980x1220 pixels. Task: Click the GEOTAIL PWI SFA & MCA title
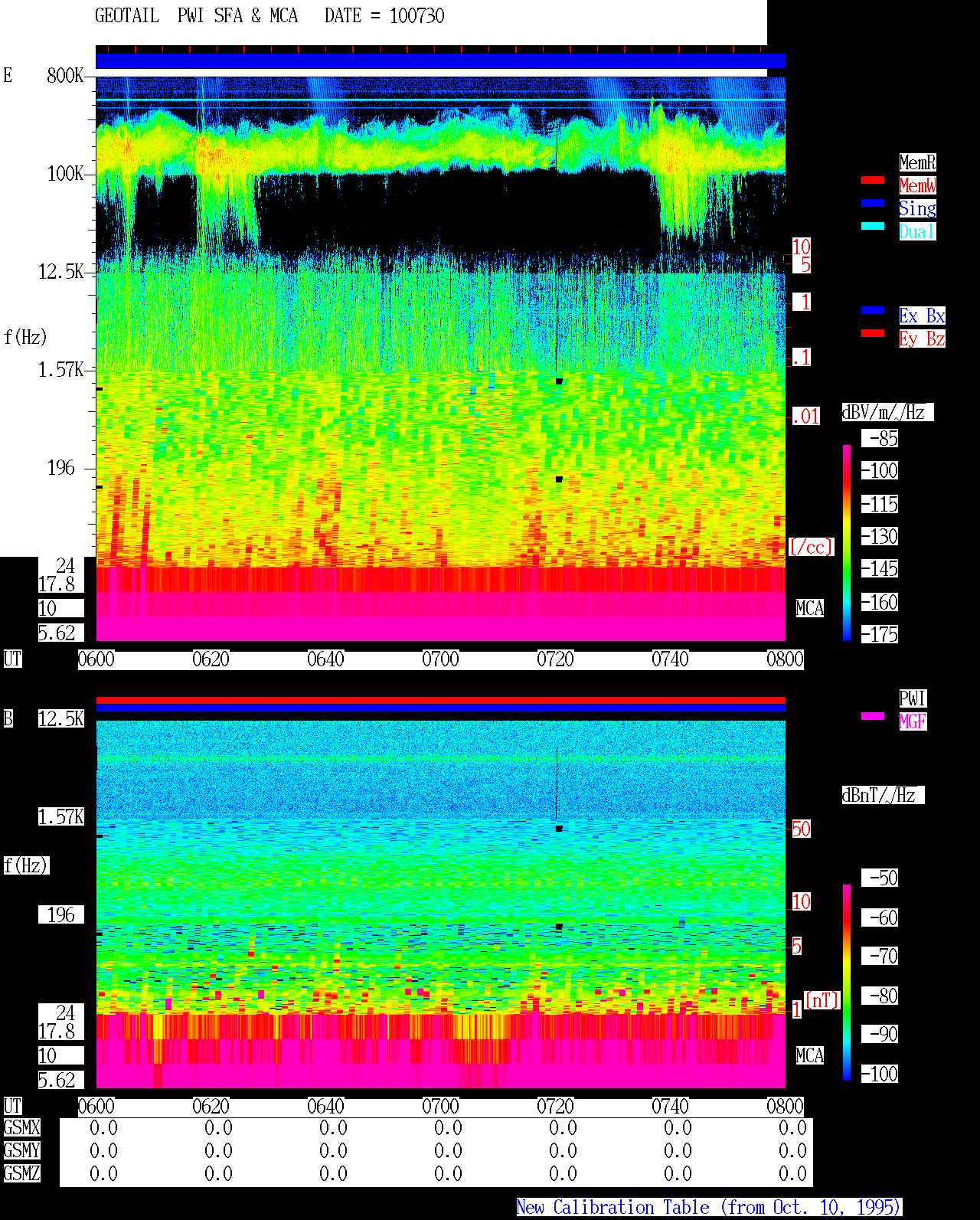click(196, 16)
